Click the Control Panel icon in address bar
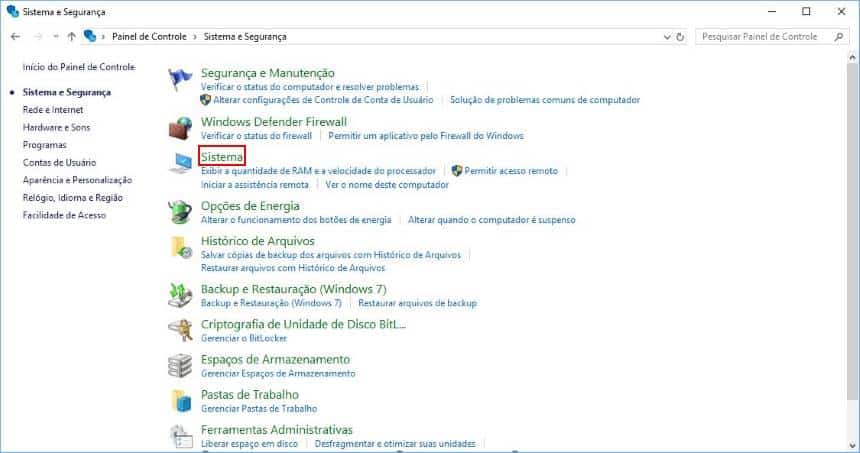Viewport: 860px width, 453px height. (90, 36)
